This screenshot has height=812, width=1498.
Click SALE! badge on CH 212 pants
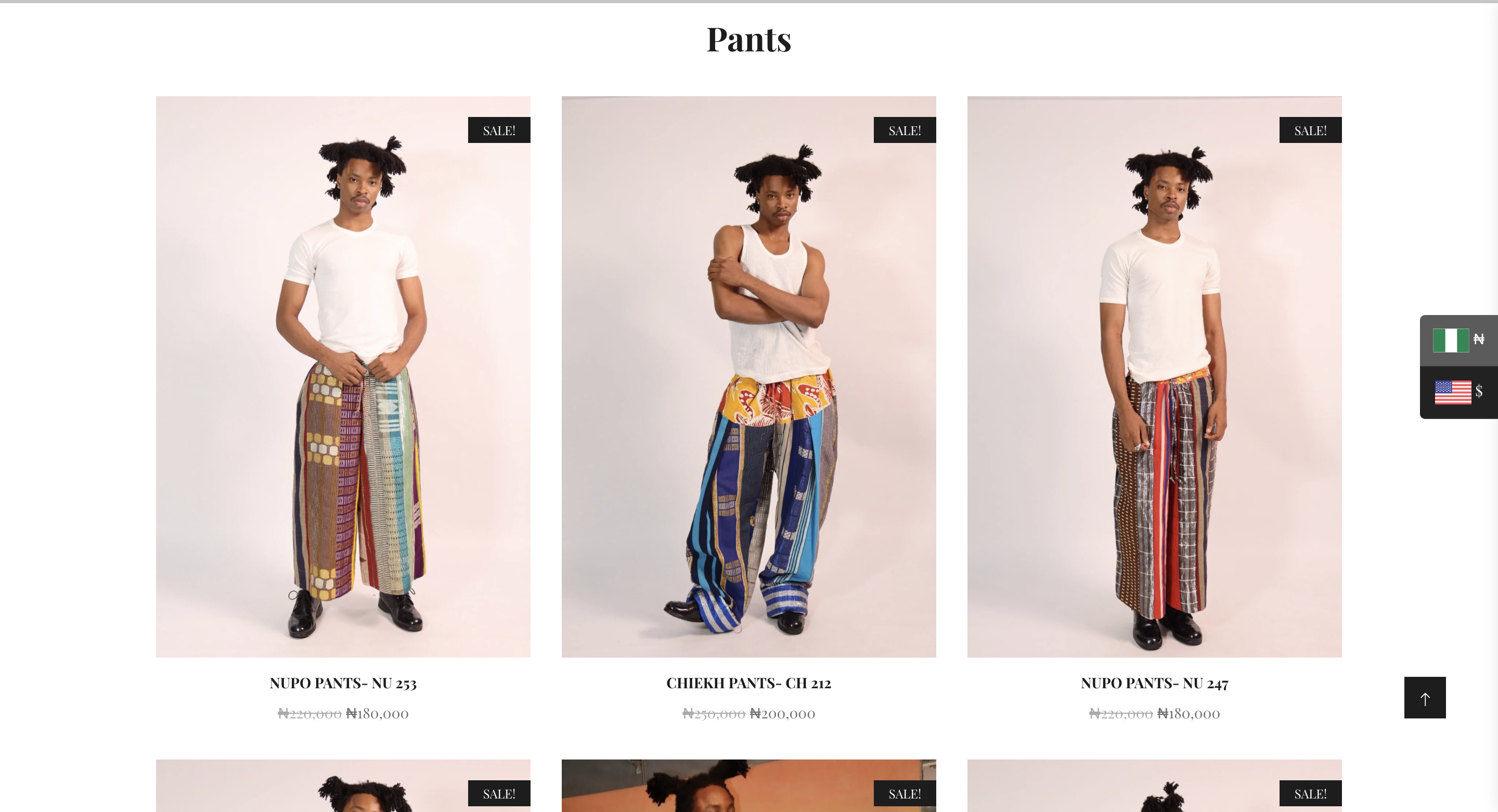click(905, 130)
